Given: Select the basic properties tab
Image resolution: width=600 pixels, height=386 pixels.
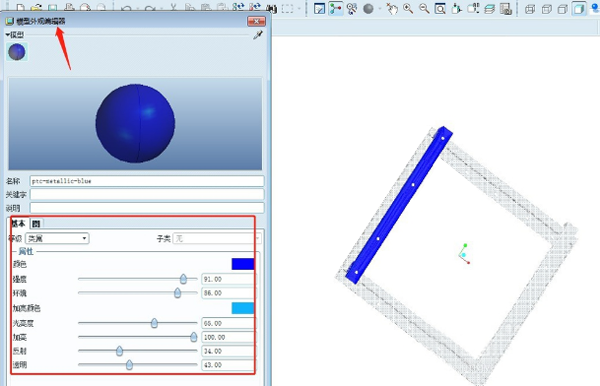Looking at the screenshot, I should 18,223.
